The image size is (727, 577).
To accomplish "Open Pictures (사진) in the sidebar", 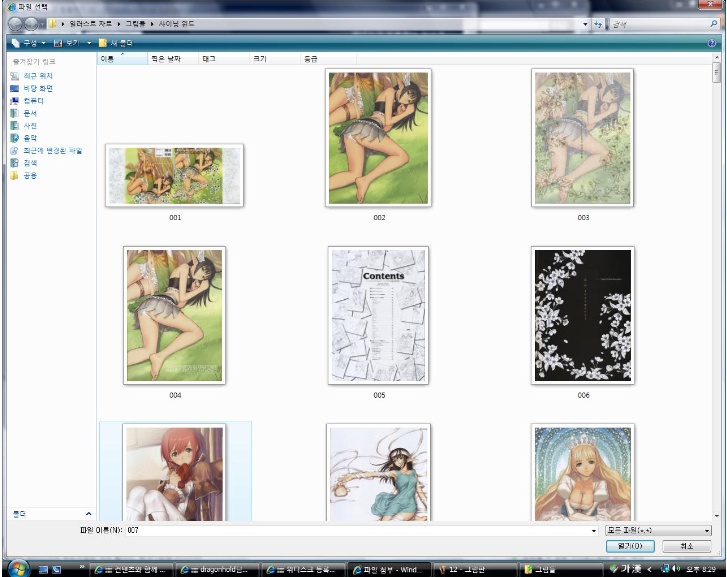I will [29, 126].
